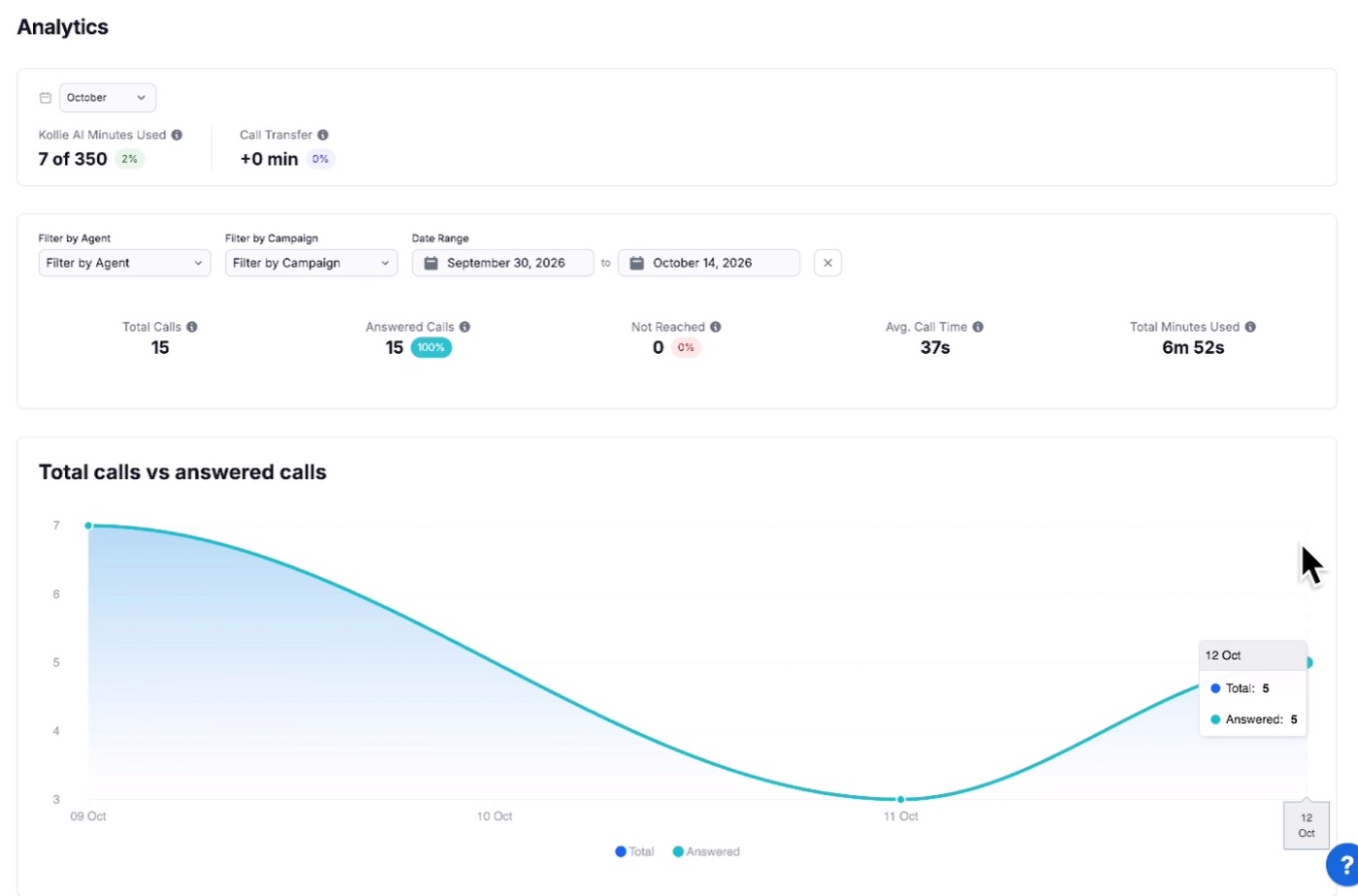
Task: Click info icon next to Not Reached
Action: coord(716,327)
